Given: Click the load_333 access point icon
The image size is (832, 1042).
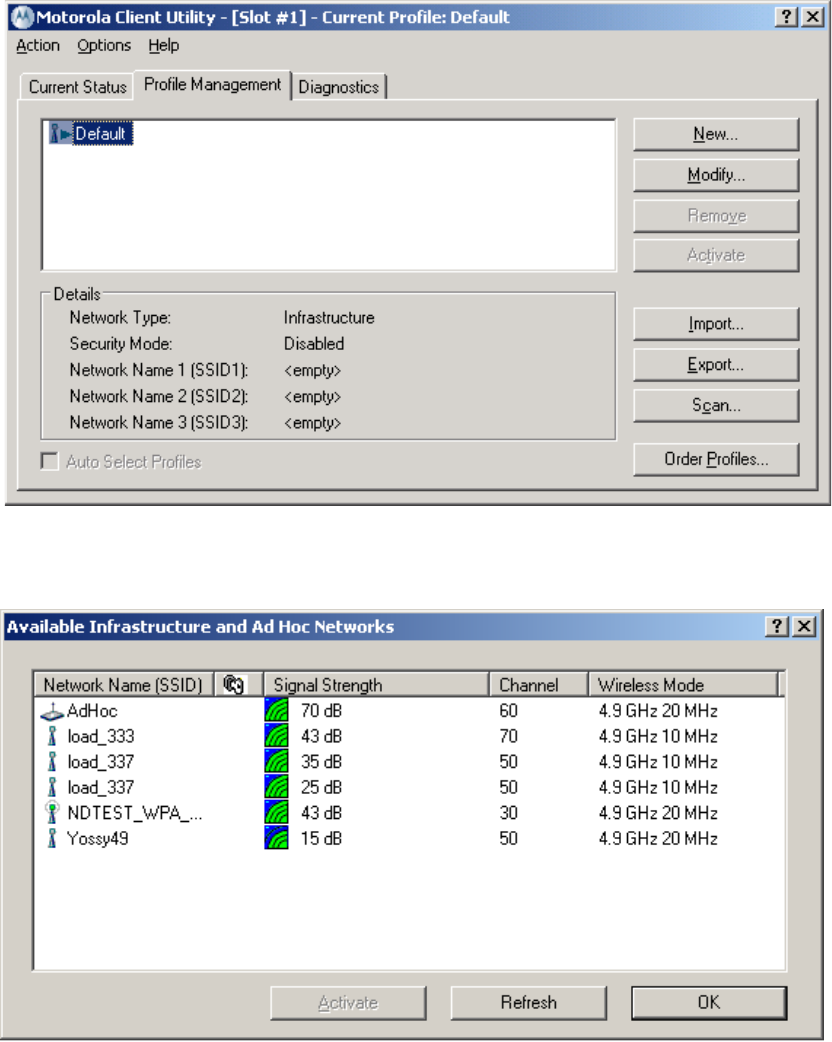Looking at the screenshot, I should click(x=52, y=736).
